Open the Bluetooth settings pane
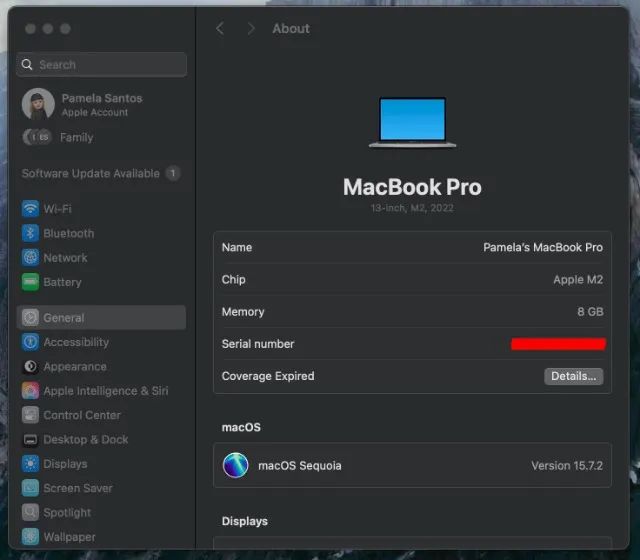Screen dimensions: 640x560 pos(69,233)
